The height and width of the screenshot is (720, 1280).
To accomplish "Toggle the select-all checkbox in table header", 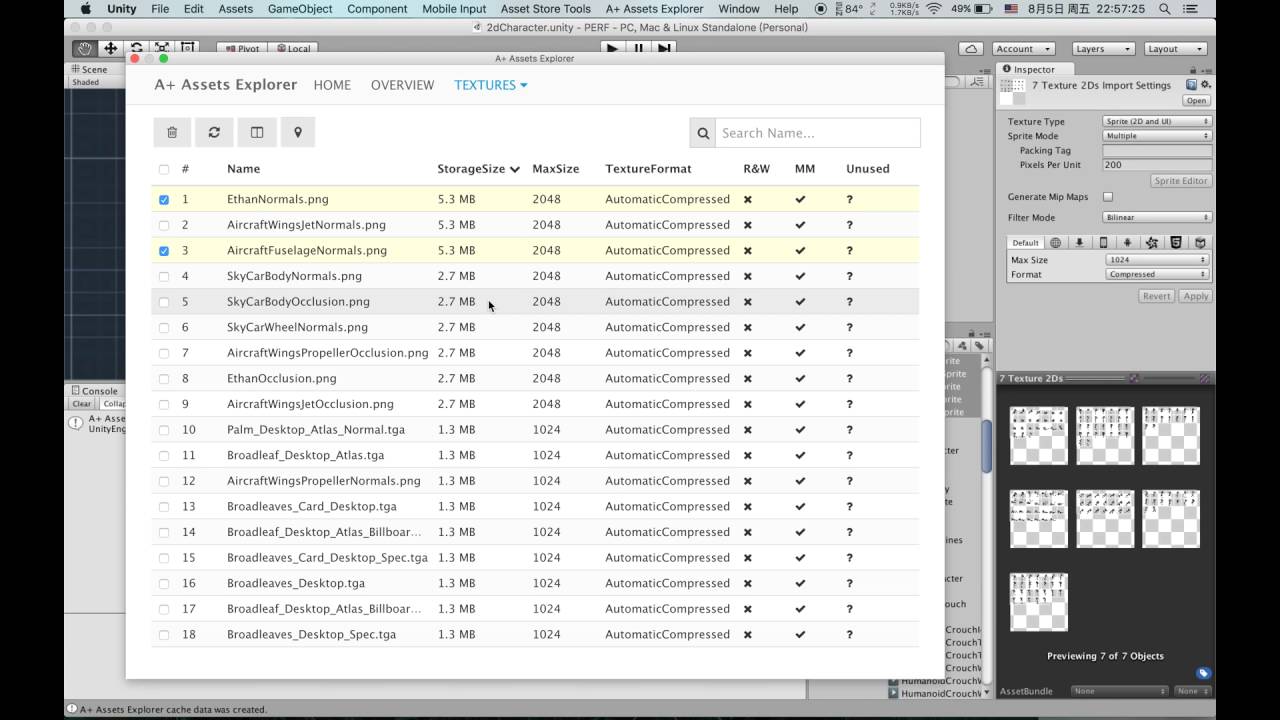I will click(164, 169).
